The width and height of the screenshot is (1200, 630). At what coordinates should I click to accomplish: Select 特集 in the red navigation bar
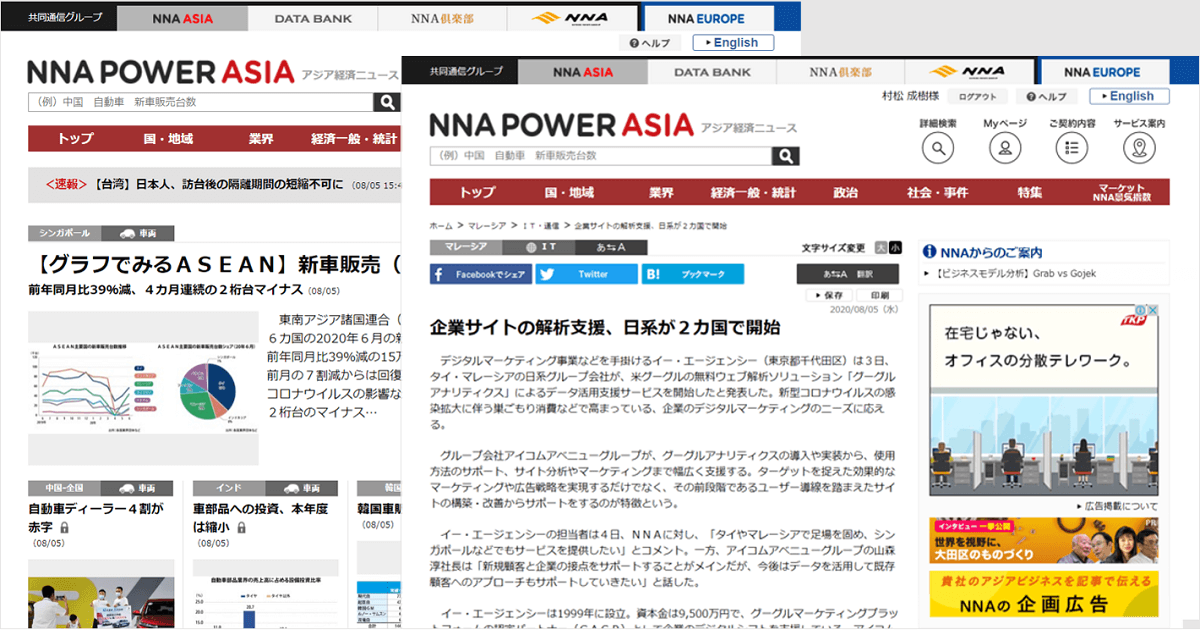[x=1030, y=192]
